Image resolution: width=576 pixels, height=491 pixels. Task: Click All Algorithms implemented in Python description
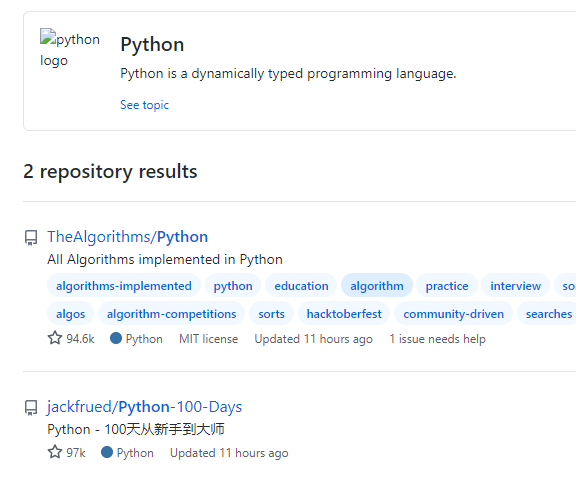click(x=165, y=260)
